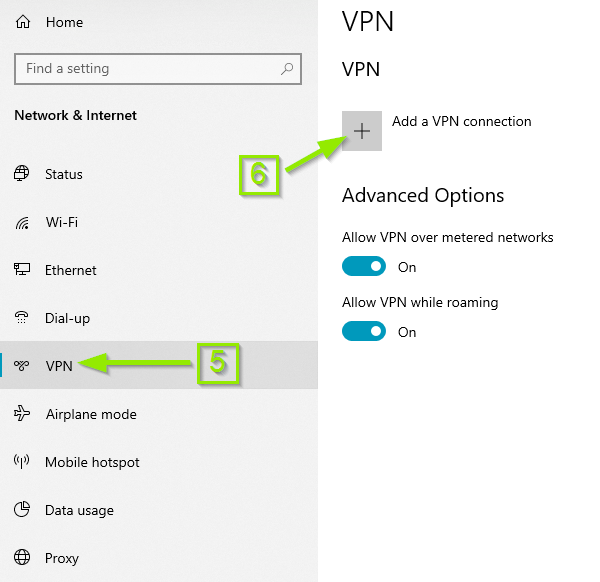The width and height of the screenshot is (600, 582).
Task: Click the Home house icon
Action: coord(23,22)
